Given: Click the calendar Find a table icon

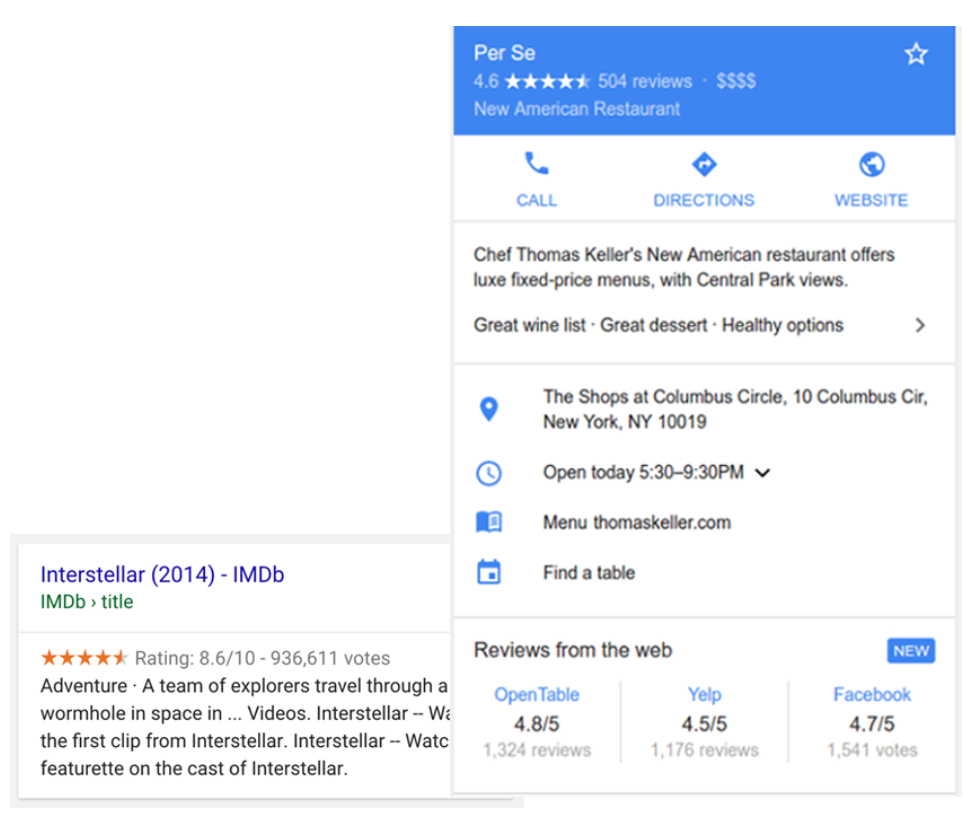Looking at the screenshot, I should pyautogui.click(x=489, y=573).
